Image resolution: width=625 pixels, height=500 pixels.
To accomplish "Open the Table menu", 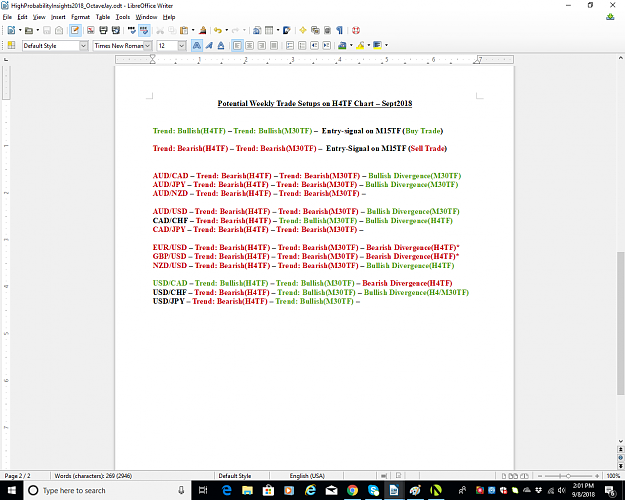I will click(x=103, y=17).
